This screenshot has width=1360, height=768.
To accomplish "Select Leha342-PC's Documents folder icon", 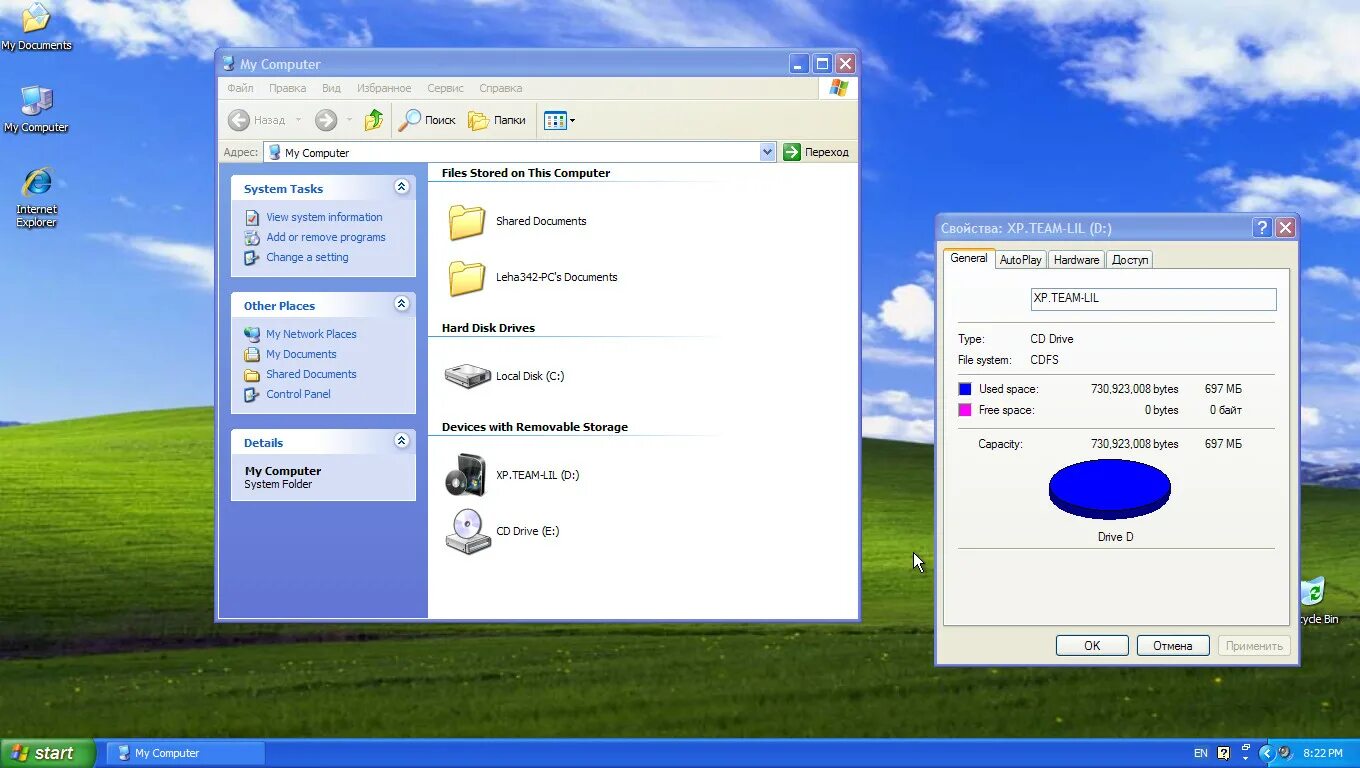I will click(x=467, y=278).
